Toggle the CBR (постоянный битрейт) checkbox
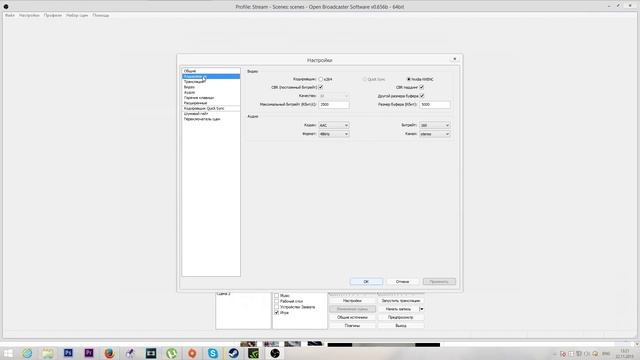 click(x=321, y=87)
